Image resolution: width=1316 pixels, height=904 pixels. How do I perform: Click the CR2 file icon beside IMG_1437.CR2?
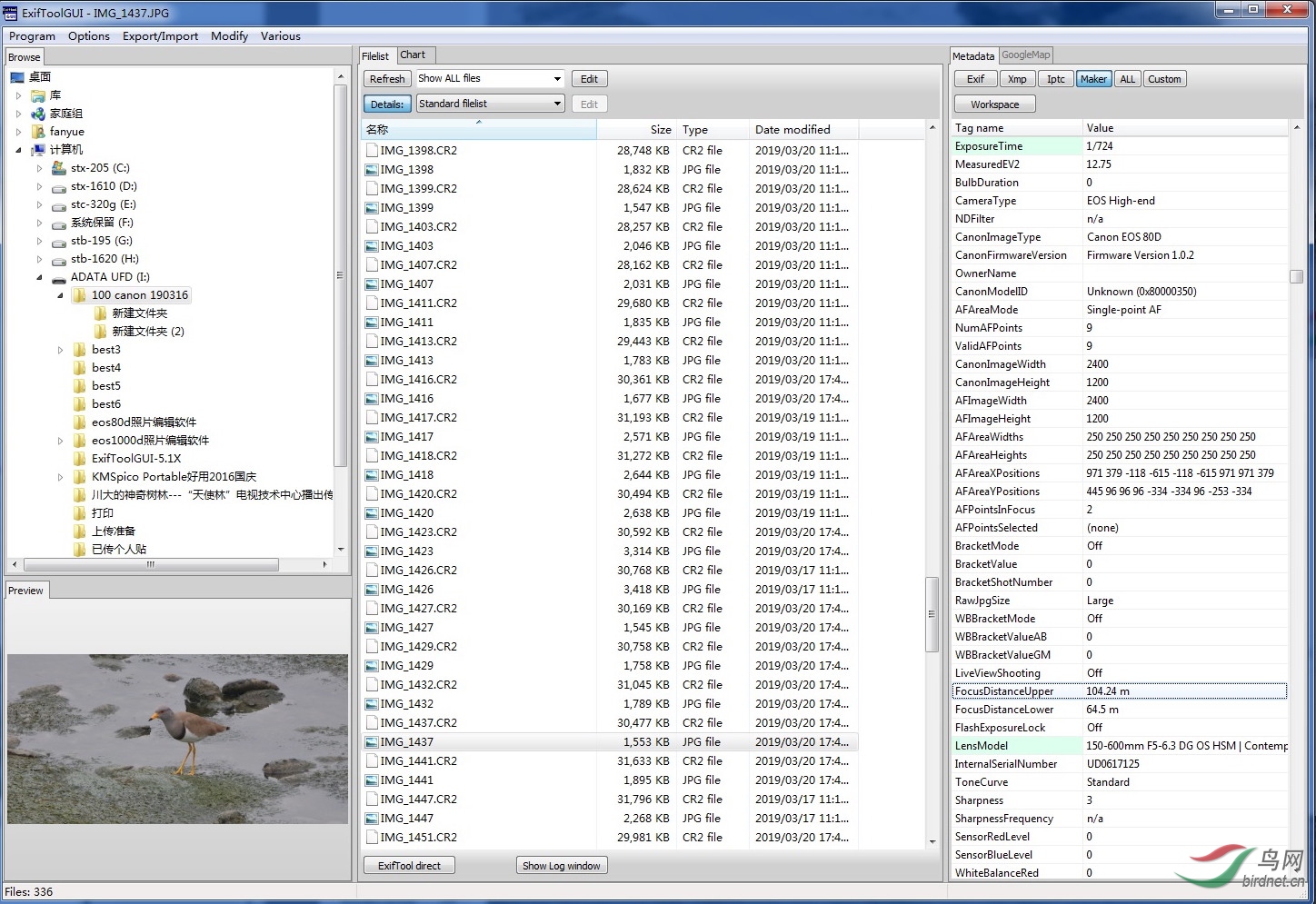tap(372, 723)
